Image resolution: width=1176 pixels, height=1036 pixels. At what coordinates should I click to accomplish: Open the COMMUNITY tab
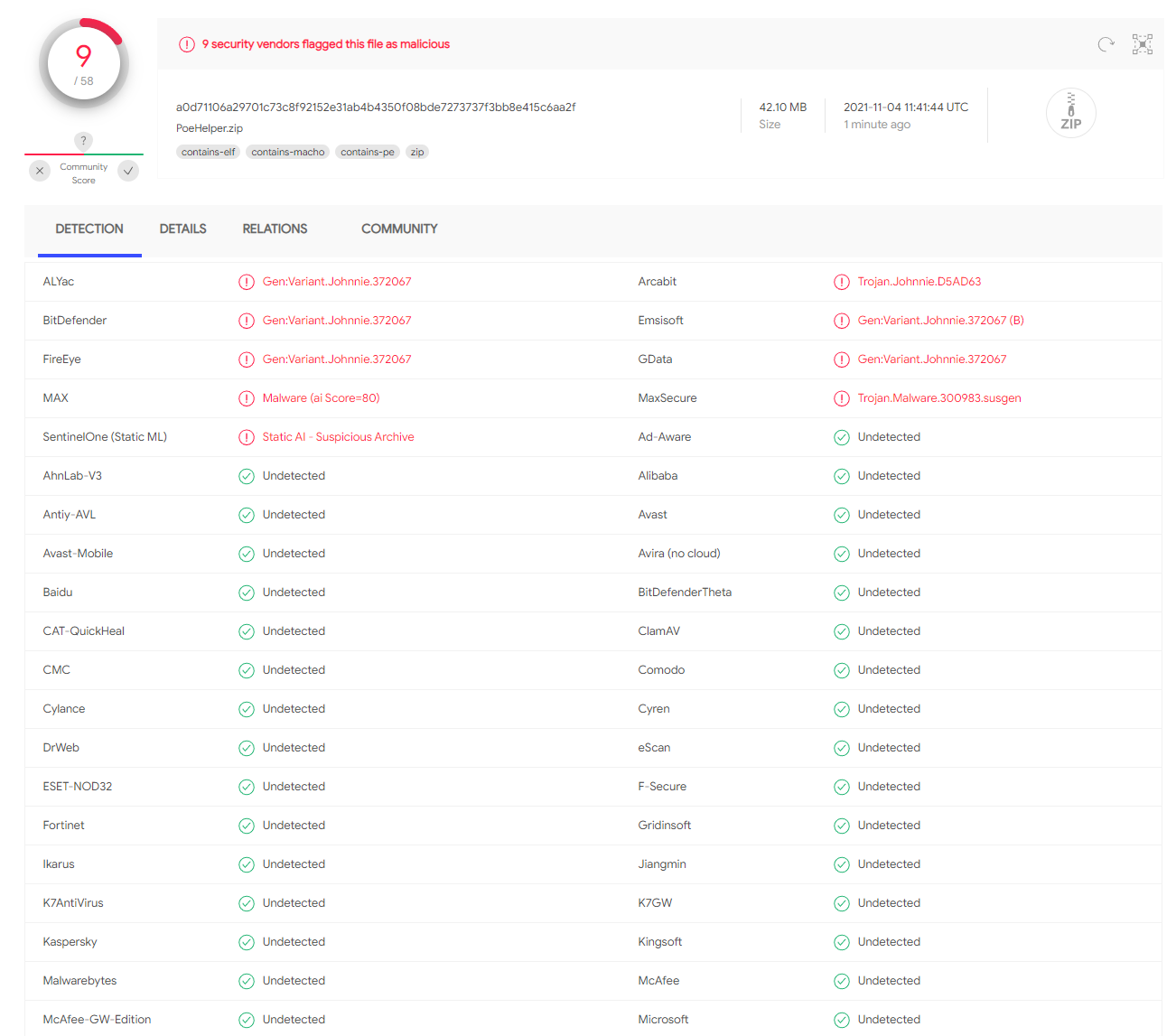(399, 229)
